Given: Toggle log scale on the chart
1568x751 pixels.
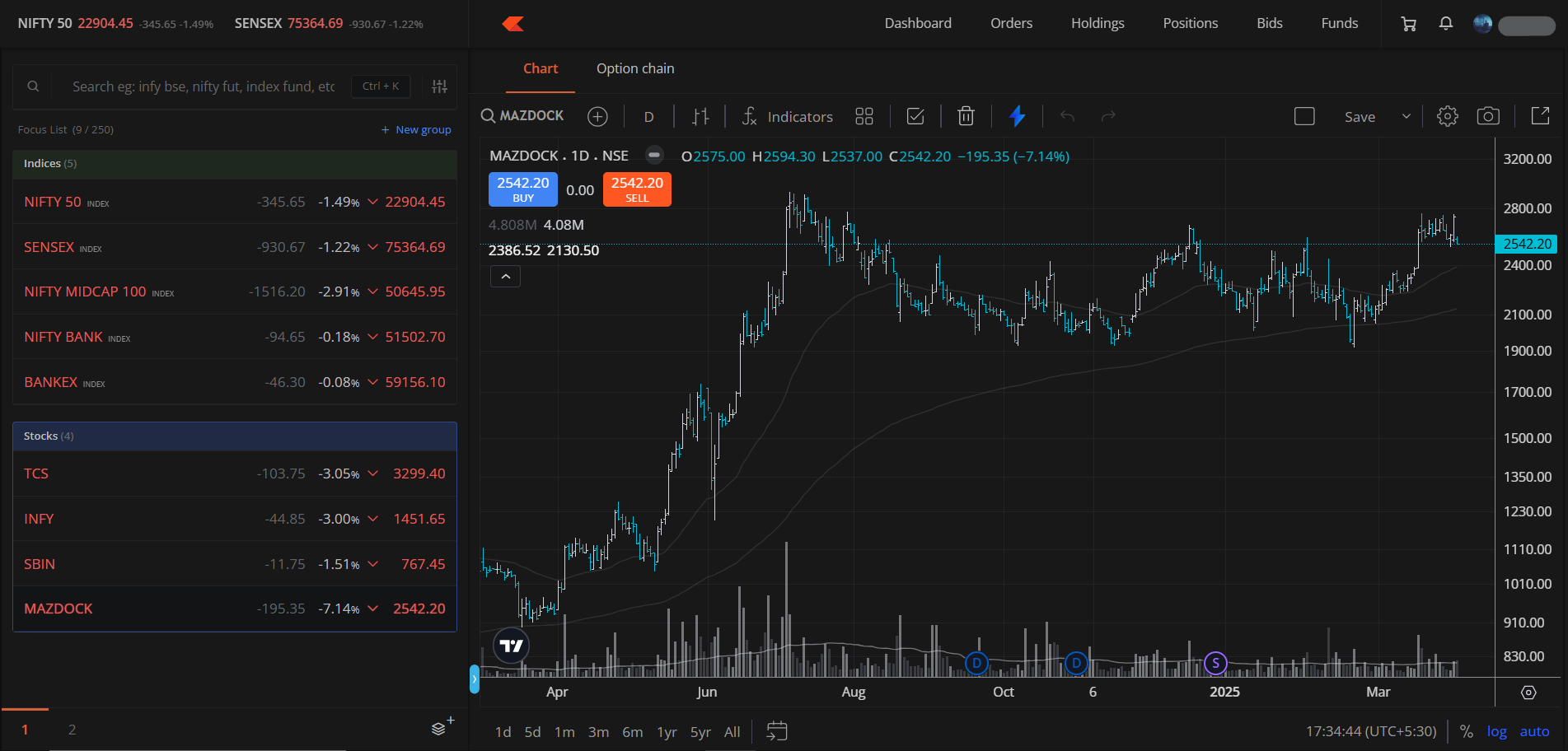Looking at the screenshot, I should coord(1496,731).
